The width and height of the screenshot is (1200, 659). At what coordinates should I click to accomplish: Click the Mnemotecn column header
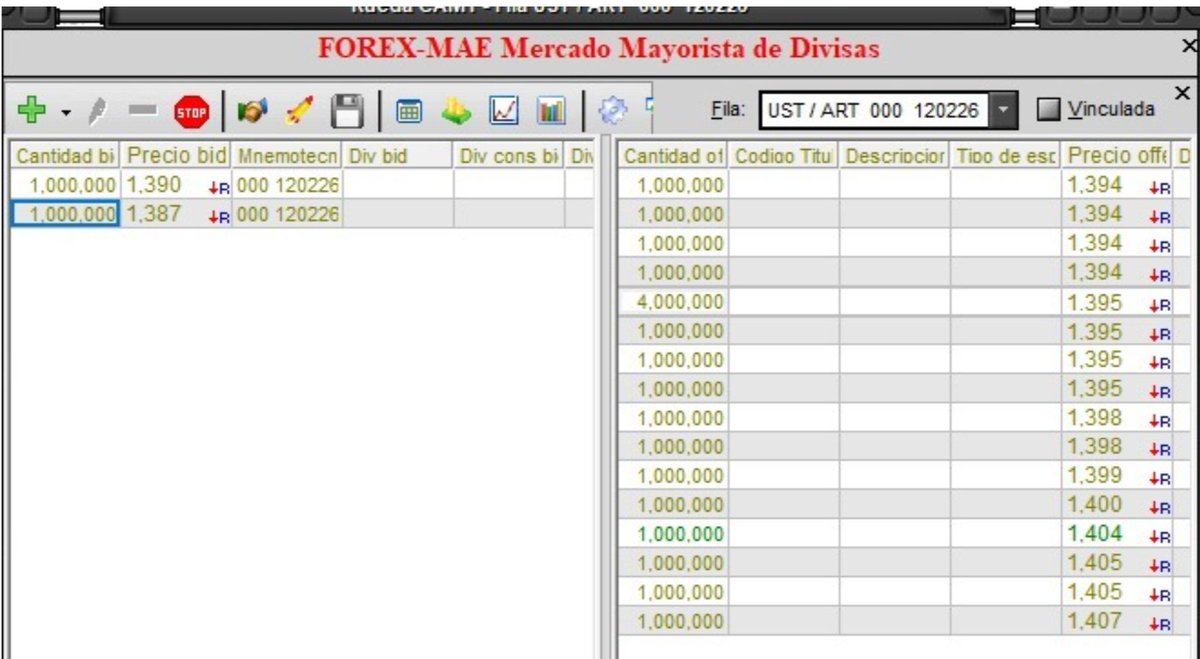point(289,157)
